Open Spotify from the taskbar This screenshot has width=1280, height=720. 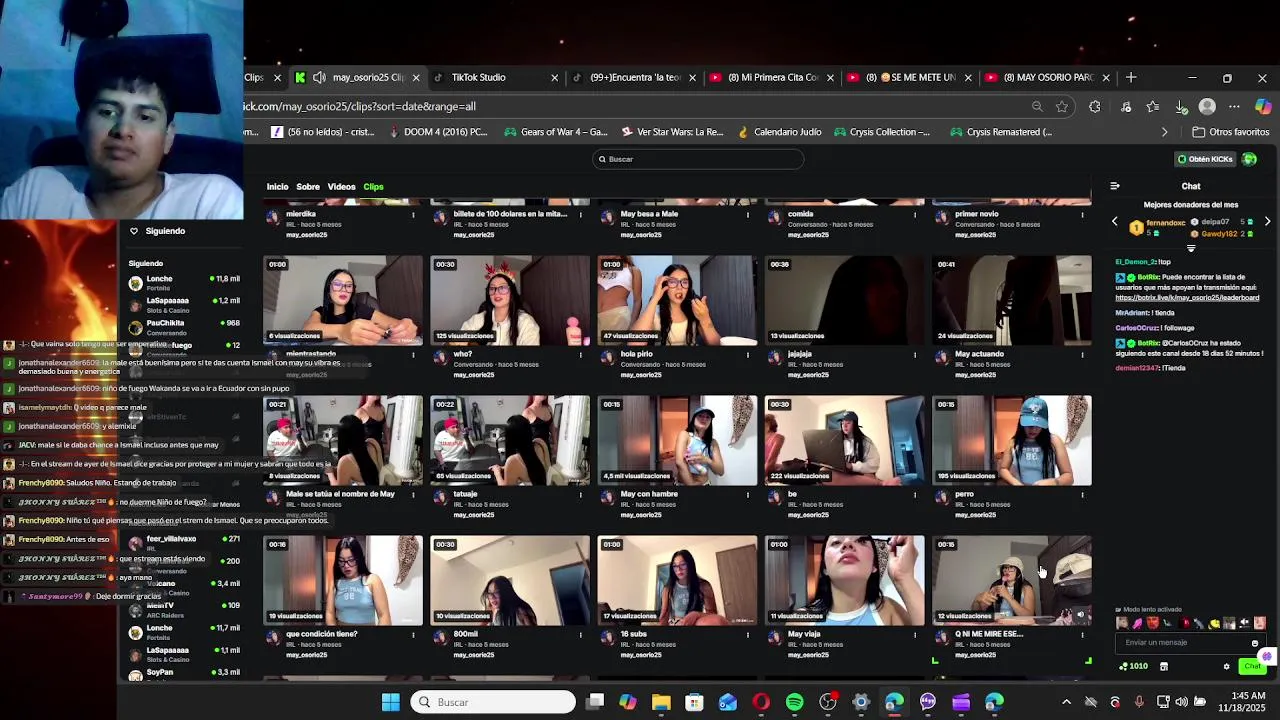[x=794, y=702]
